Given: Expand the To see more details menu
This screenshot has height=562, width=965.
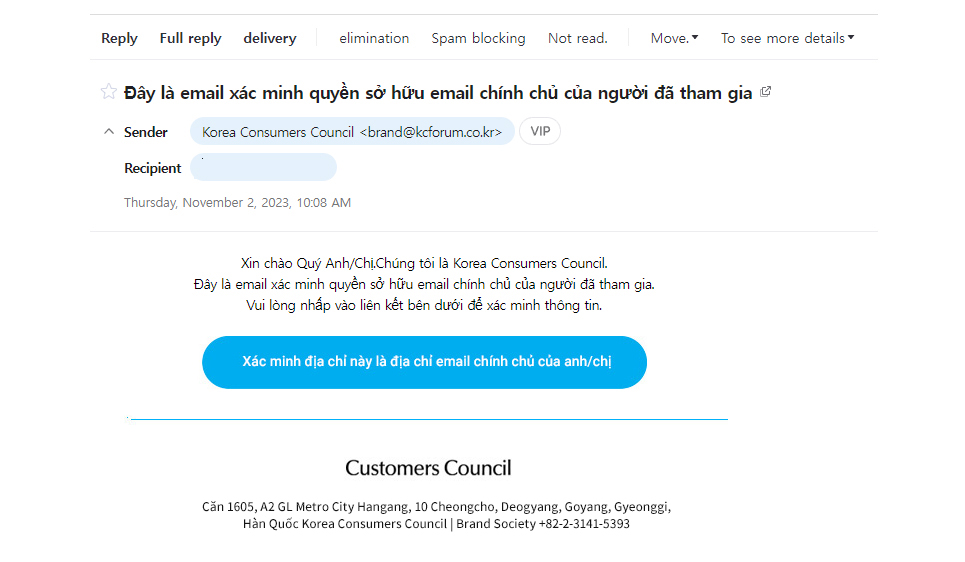Looking at the screenshot, I should [787, 38].
